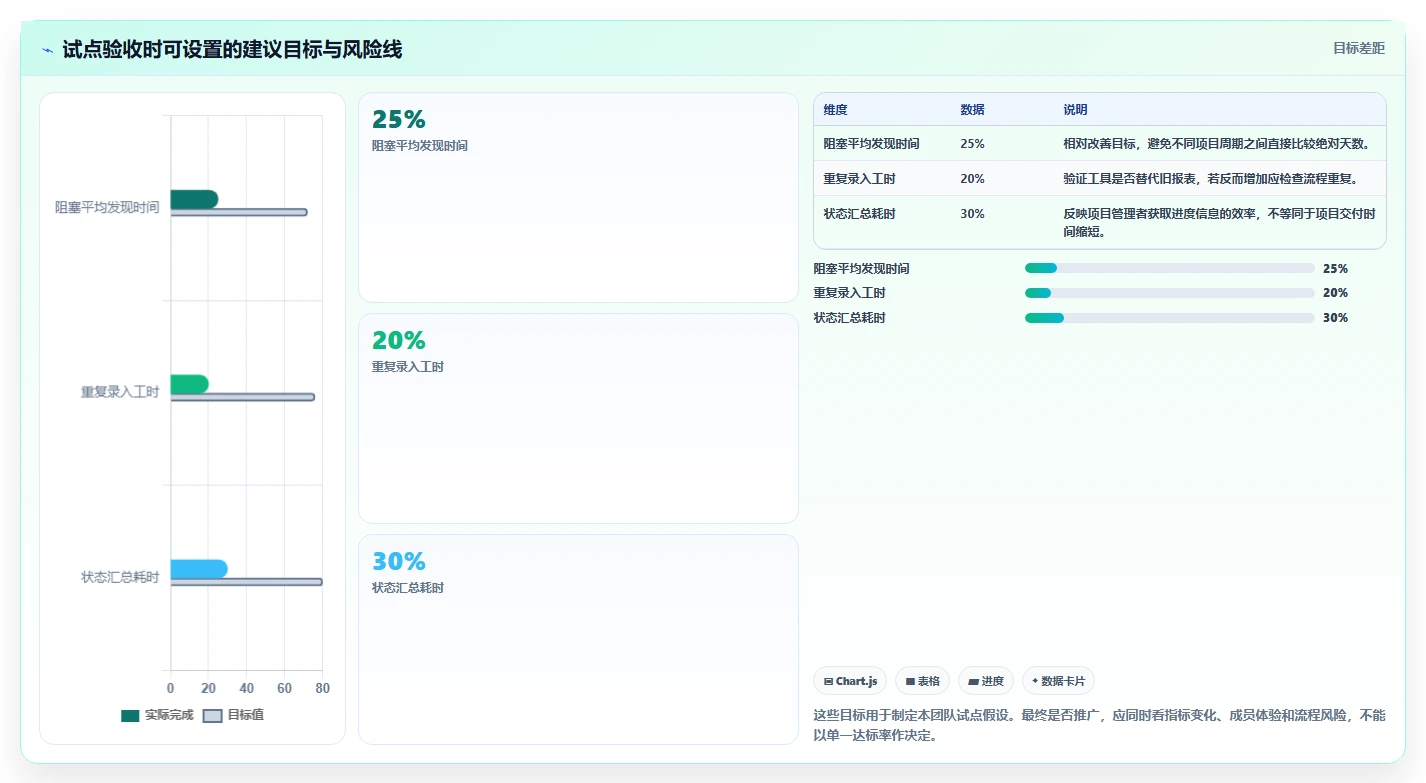Click 状态汇总耗时 progress bar
Image resolution: width=1426 pixels, height=783 pixels.
pos(1170,318)
